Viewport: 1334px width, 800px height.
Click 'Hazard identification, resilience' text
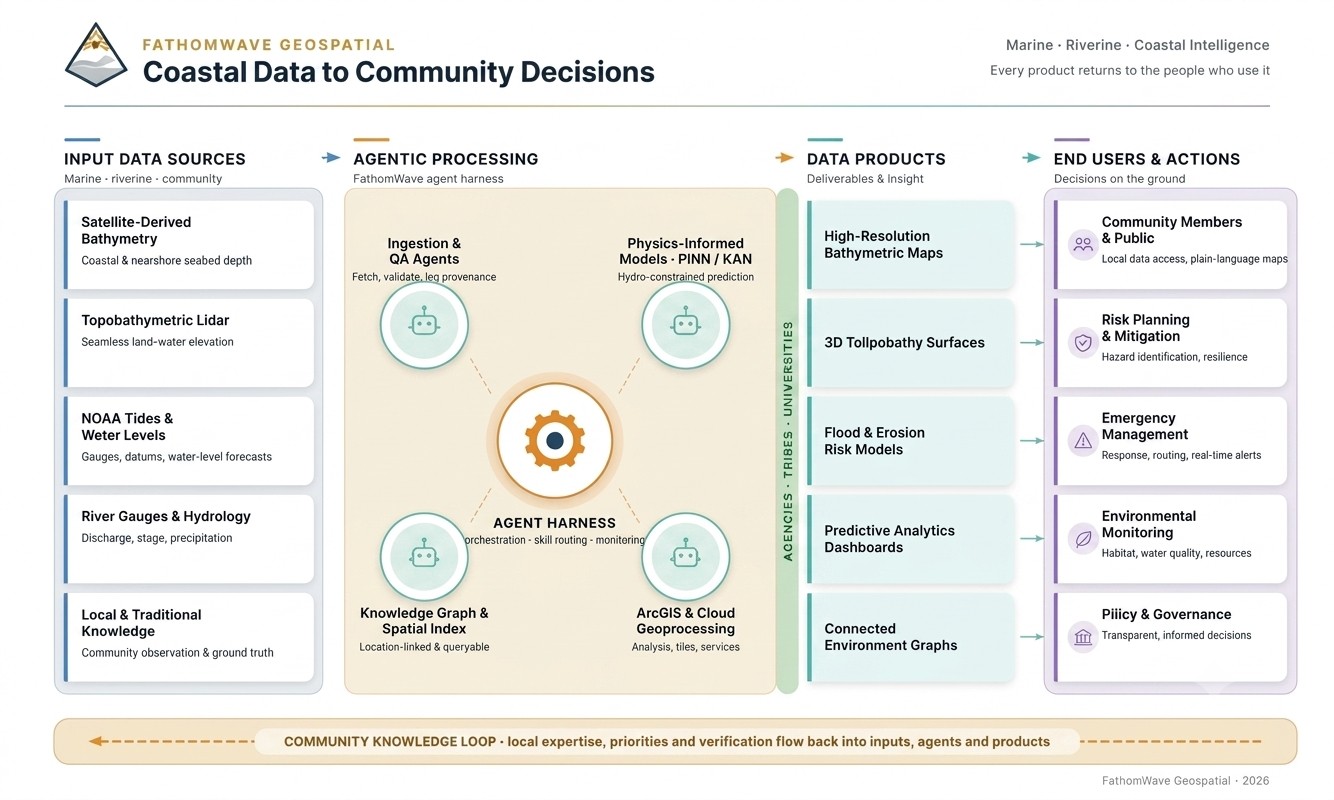1174,357
